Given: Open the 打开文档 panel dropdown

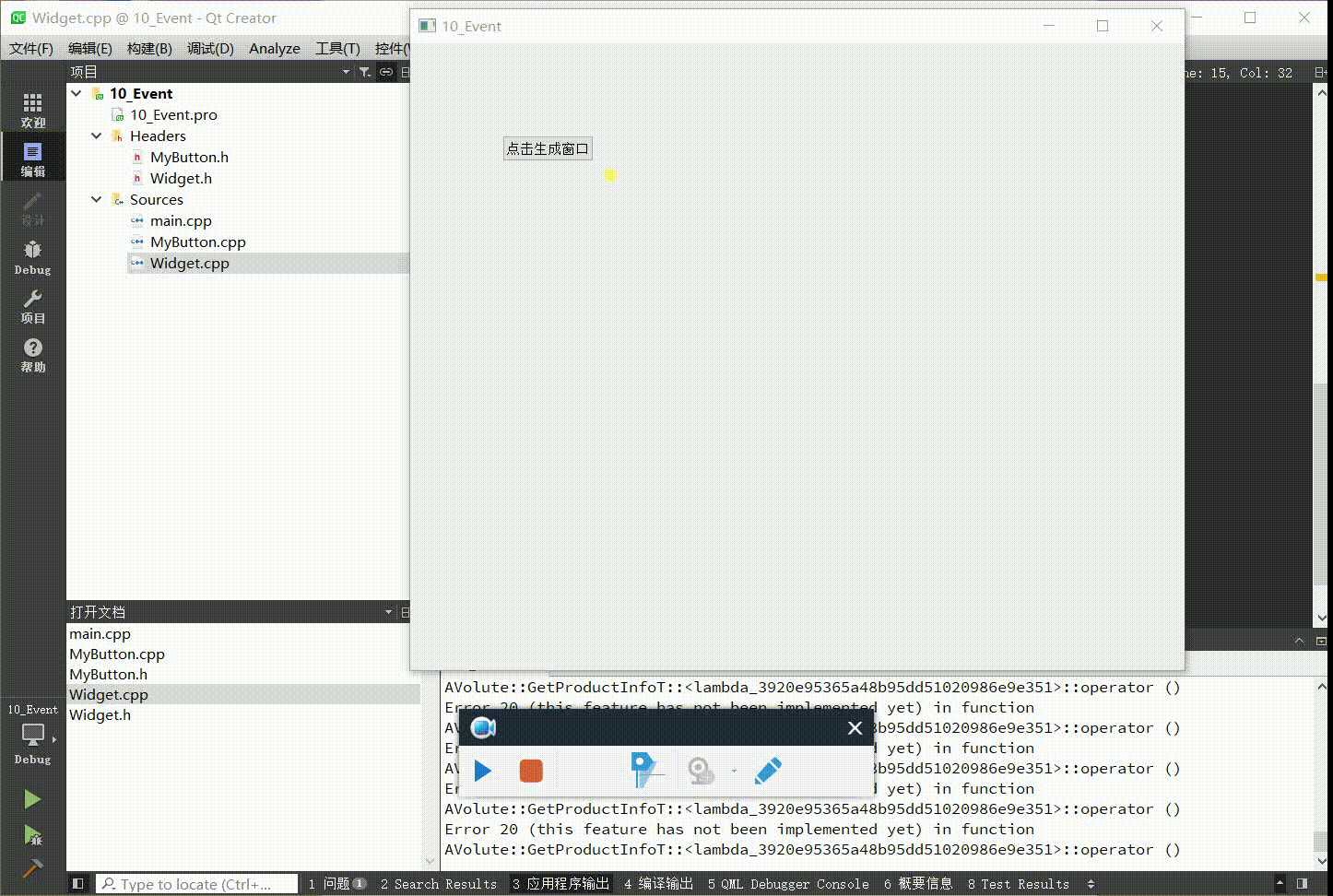Looking at the screenshot, I should (388, 612).
